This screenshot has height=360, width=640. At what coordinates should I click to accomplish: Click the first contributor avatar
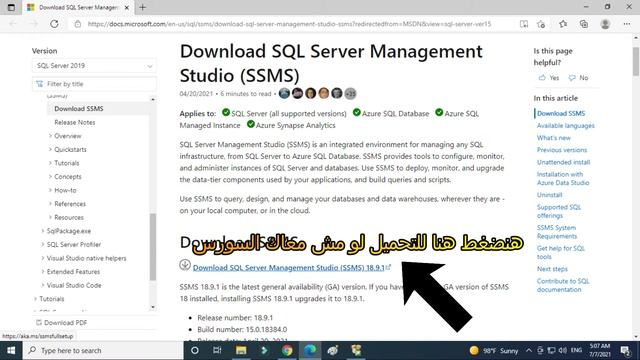[x=284, y=93]
